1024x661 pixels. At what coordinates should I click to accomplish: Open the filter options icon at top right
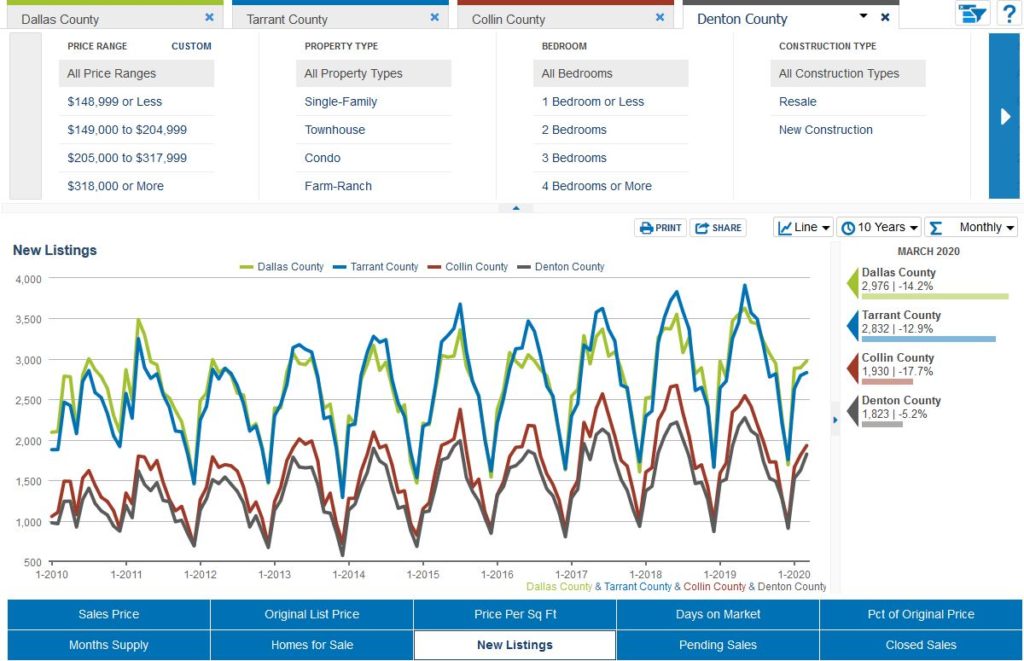pyautogui.click(x=971, y=14)
